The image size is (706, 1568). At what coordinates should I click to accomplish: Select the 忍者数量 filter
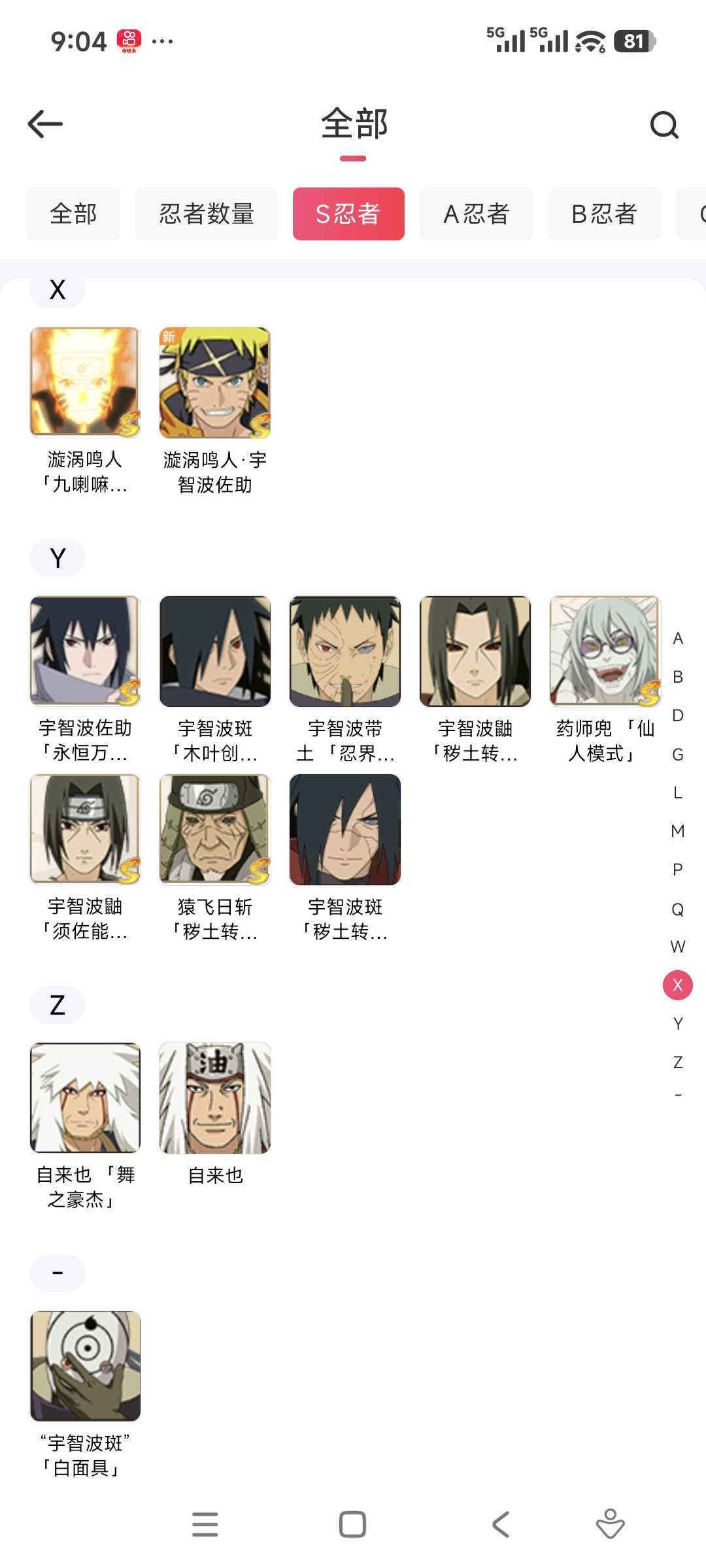[x=207, y=214]
